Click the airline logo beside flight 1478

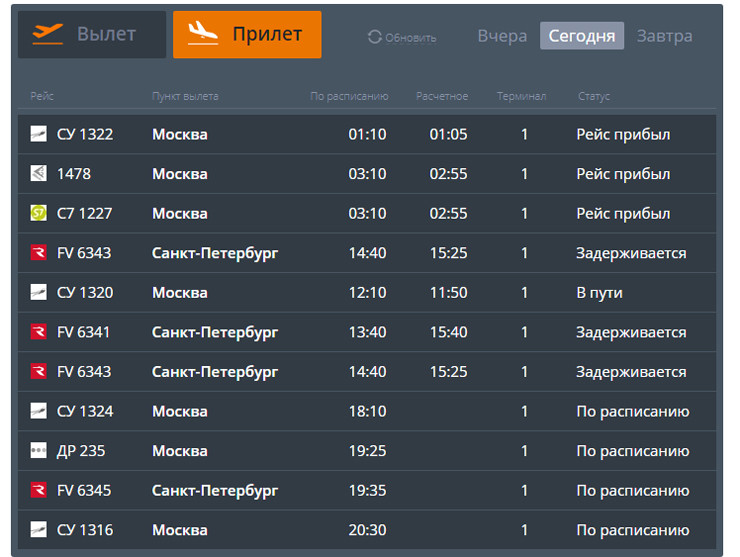point(39,174)
